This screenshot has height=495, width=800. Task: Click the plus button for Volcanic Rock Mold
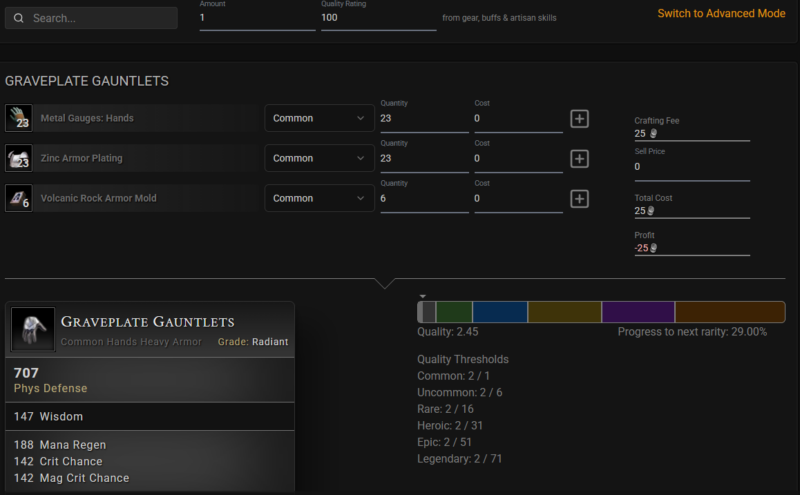click(x=579, y=199)
